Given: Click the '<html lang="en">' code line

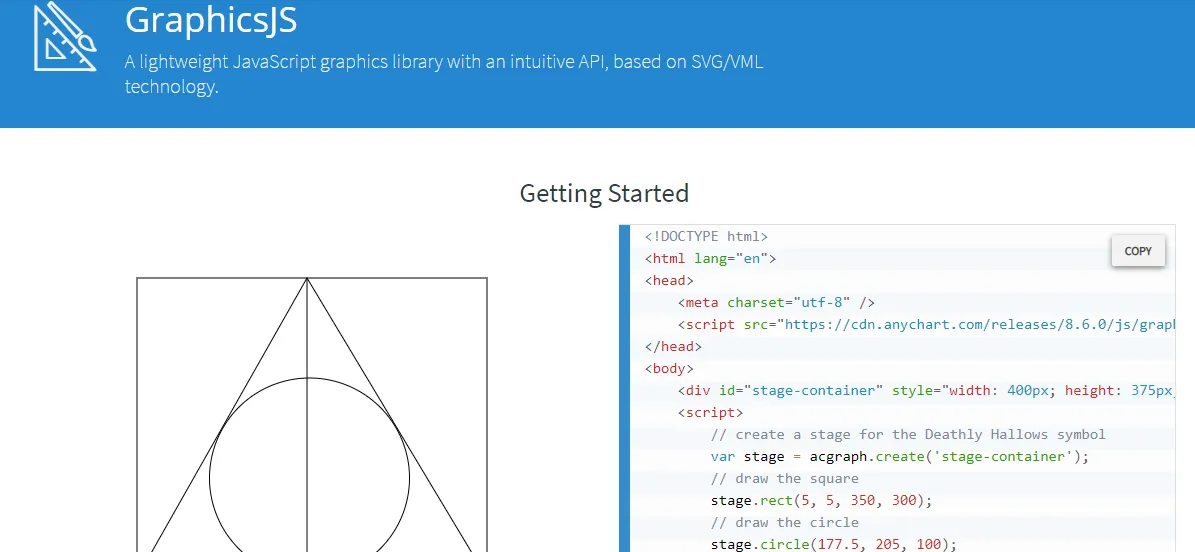Looking at the screenshot, I should point(710,258).
